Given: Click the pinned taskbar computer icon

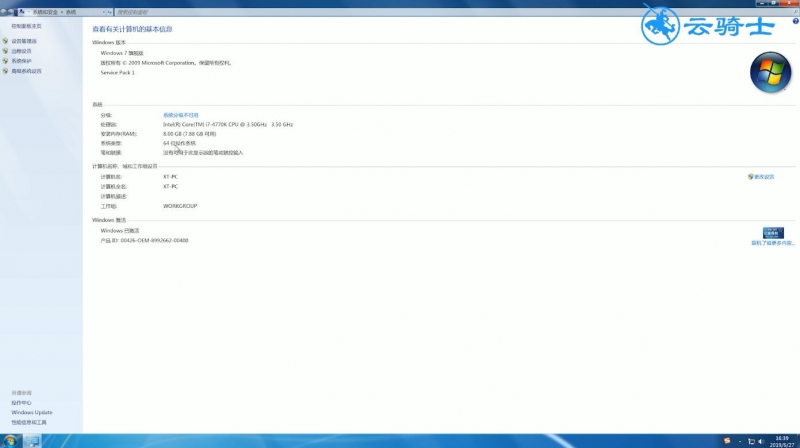Looking at the screenshot, I should (x=32, y=441).
